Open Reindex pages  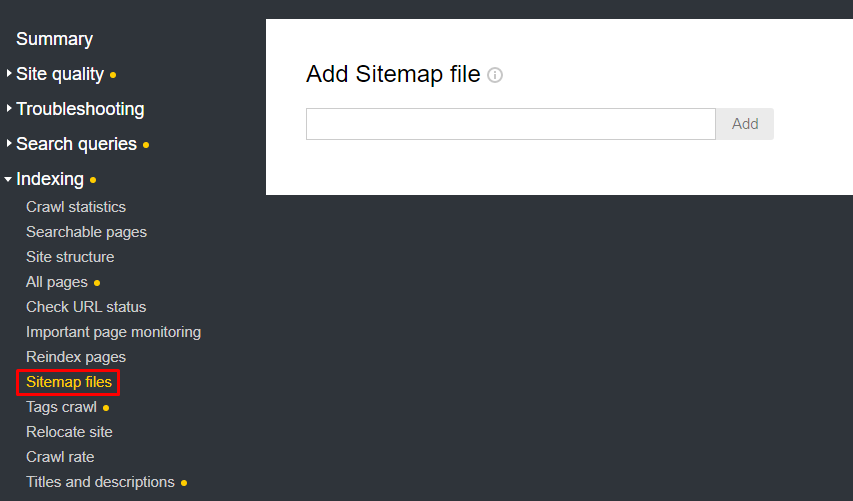[76, 357]
